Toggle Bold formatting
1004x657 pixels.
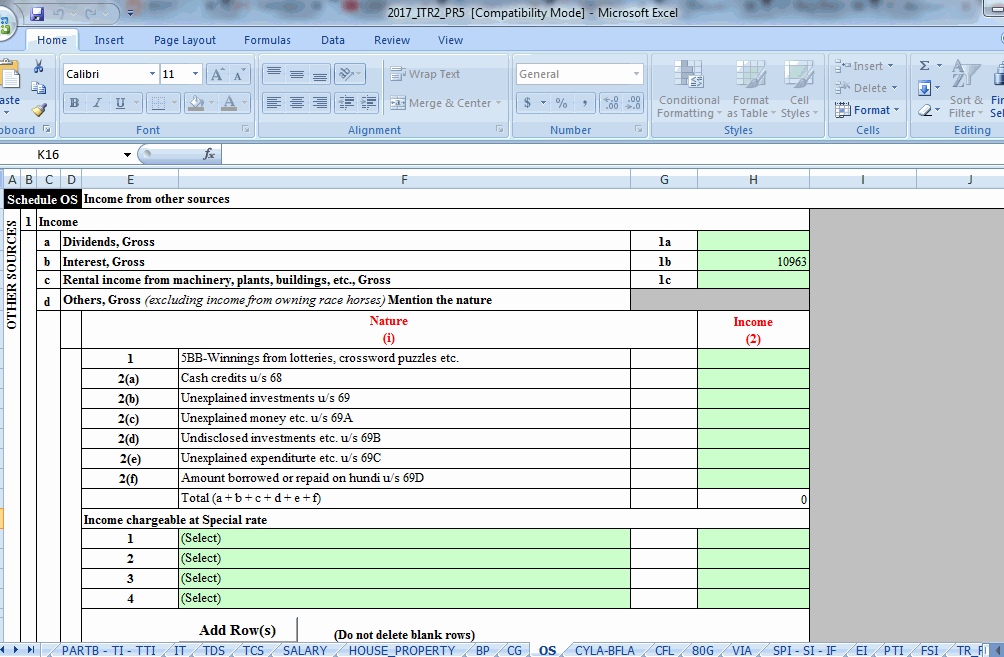(74, 102)
